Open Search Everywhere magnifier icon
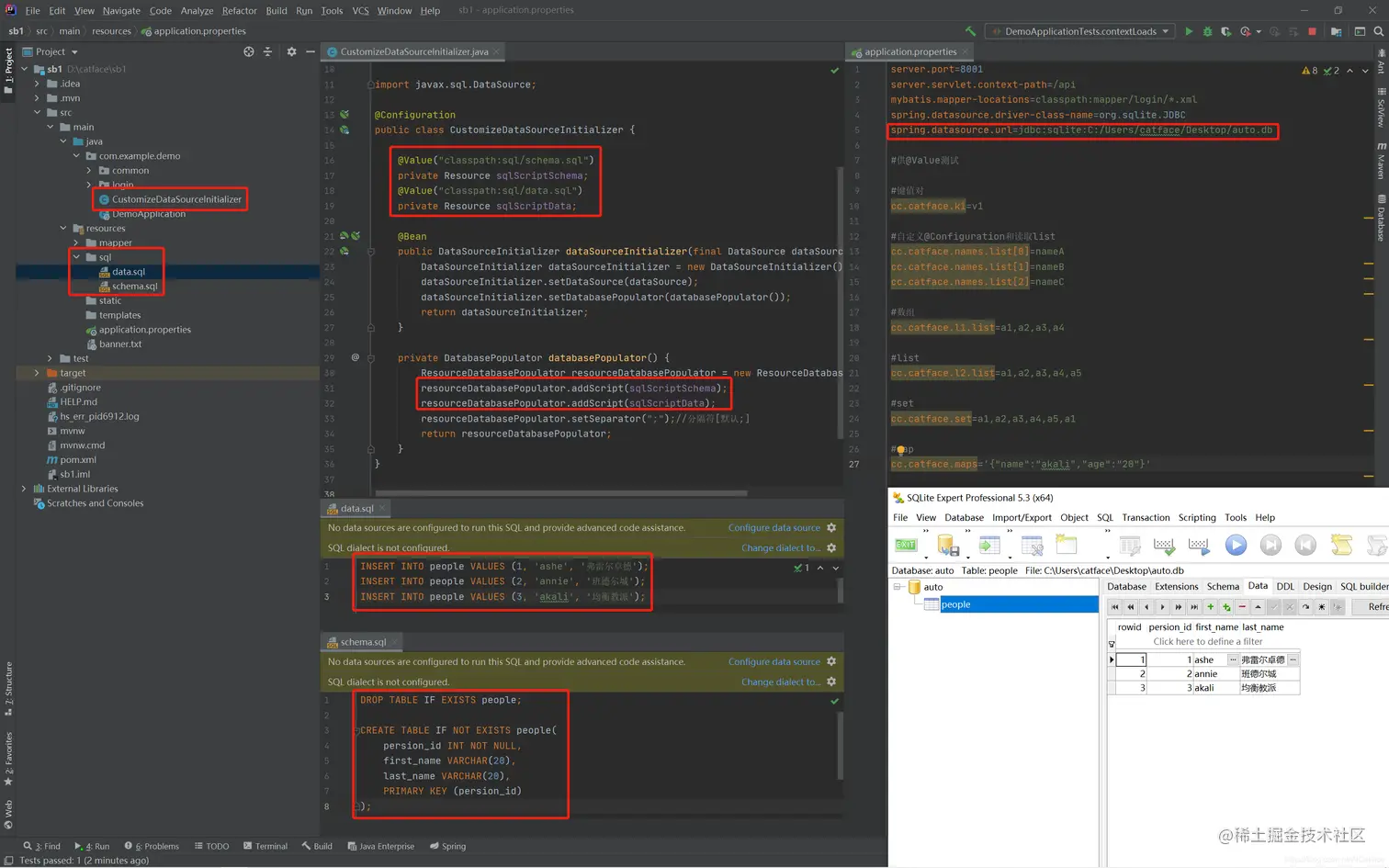The image size is (1389, 868). tap(1378, 31)
